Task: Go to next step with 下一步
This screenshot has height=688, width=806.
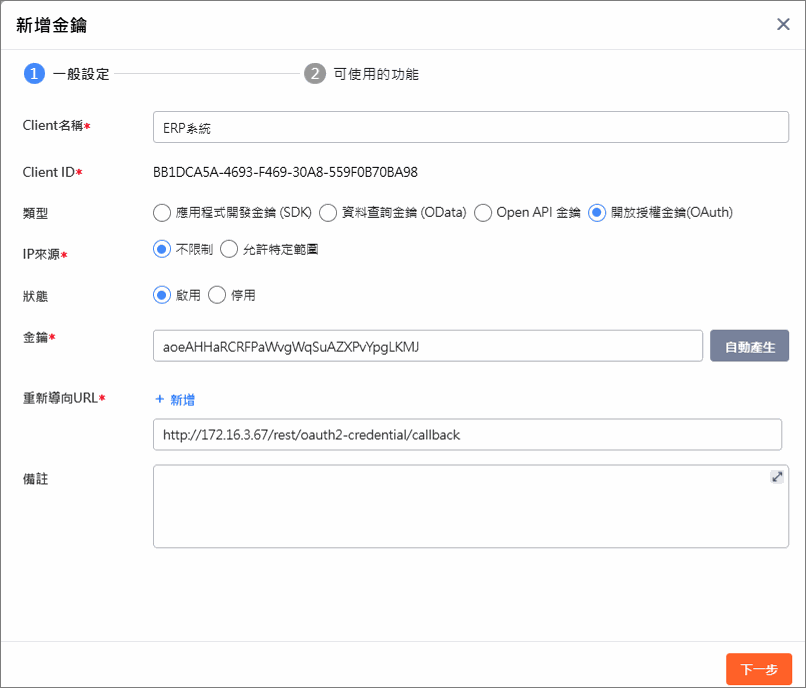Action: click(758, 669)
